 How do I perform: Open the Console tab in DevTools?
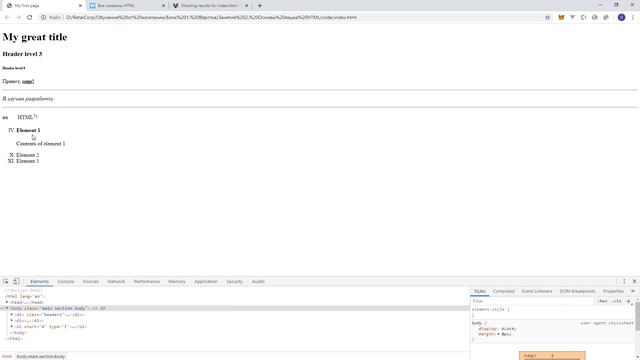pyautogui.click(x=66, y=282)
